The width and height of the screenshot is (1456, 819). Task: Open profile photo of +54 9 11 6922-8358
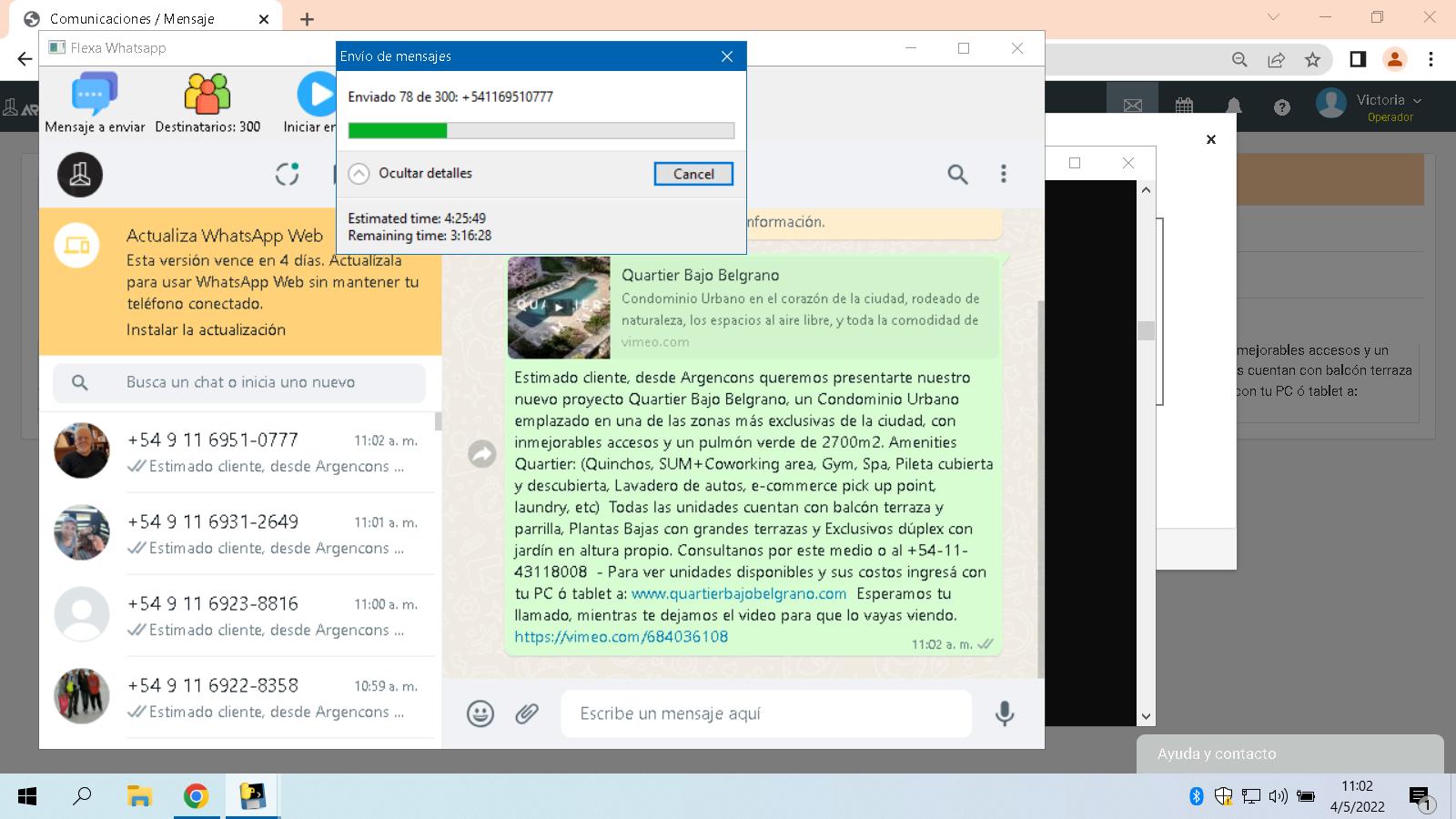tap(82, 696)
